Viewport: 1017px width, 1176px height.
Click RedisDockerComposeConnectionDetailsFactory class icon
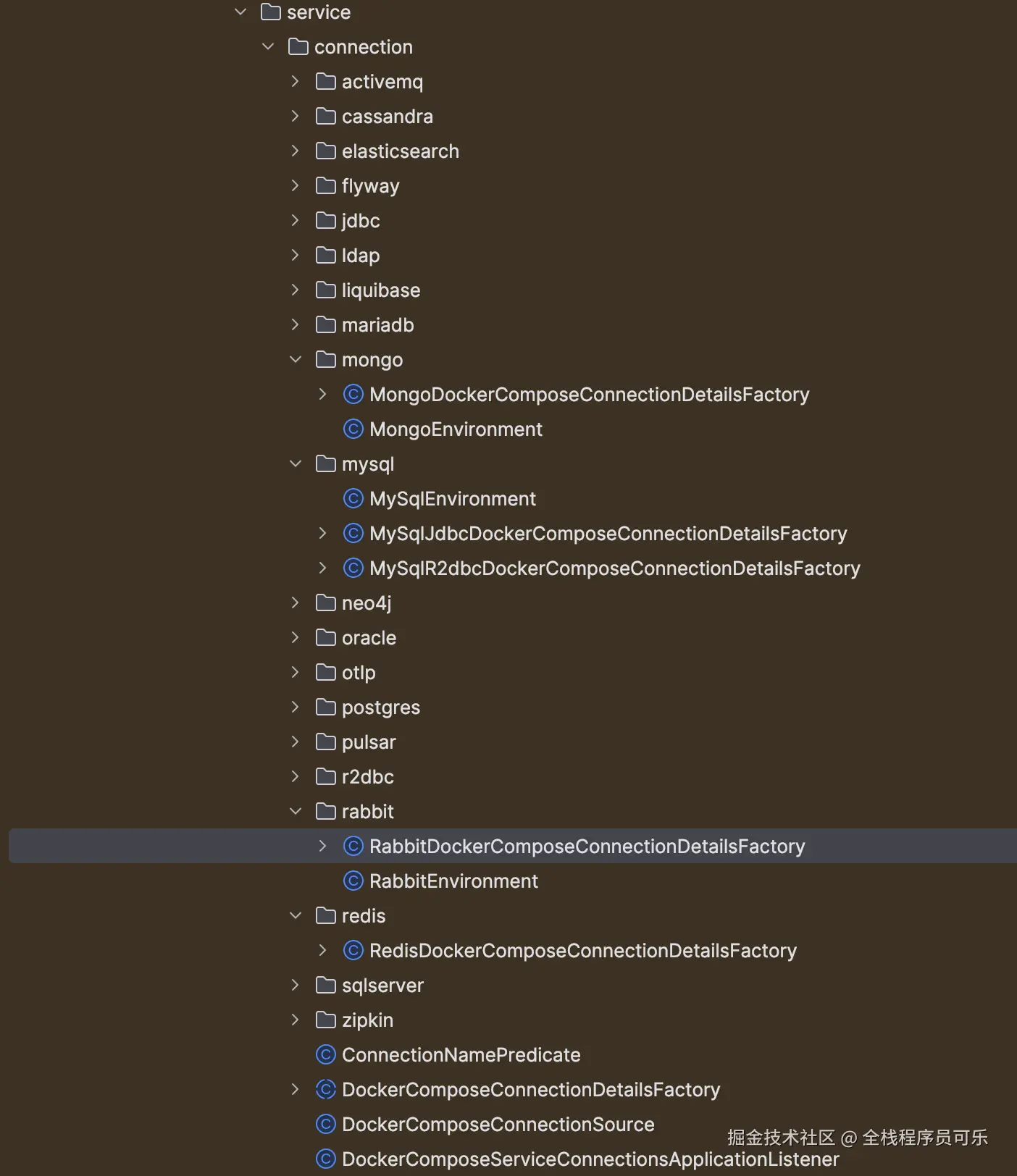[x=353, y=951]
